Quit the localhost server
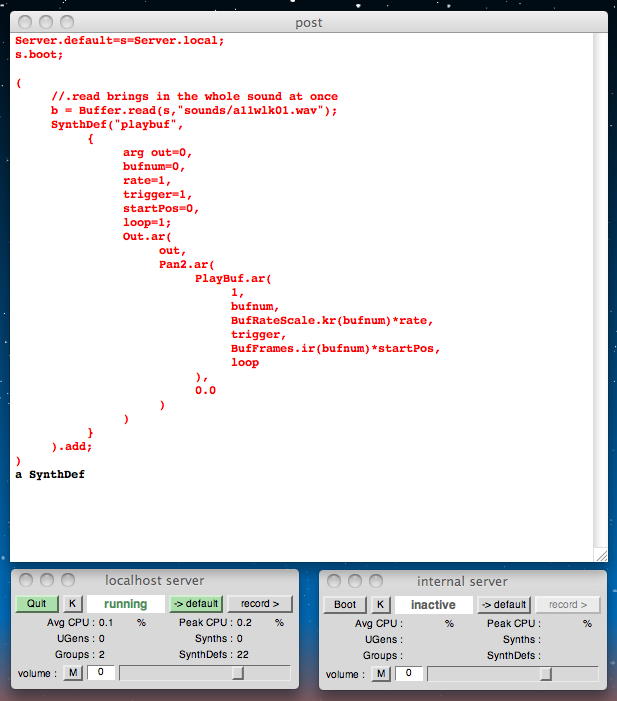 coord(37,604)
